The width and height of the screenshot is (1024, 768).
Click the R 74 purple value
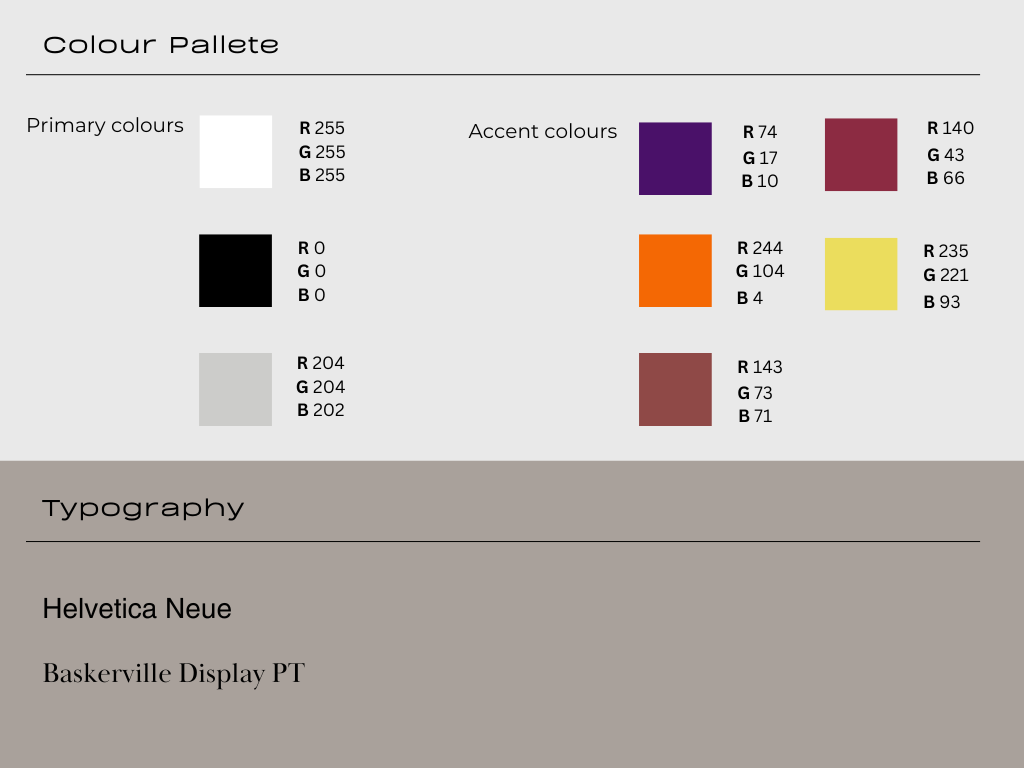click(760, 132)
